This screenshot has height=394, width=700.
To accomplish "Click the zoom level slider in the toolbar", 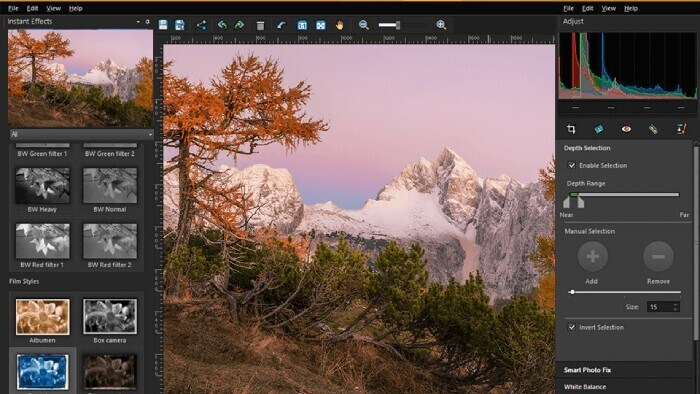I will tap(402, 25).
